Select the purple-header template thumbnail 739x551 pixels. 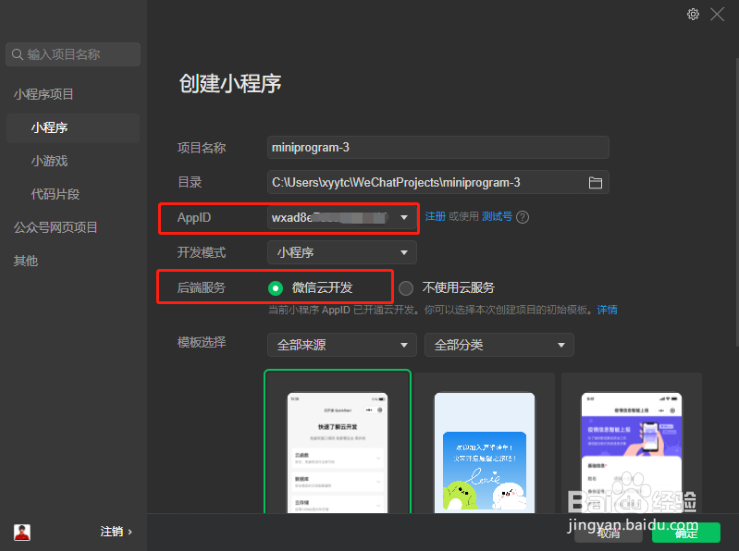tap(632, 443)
